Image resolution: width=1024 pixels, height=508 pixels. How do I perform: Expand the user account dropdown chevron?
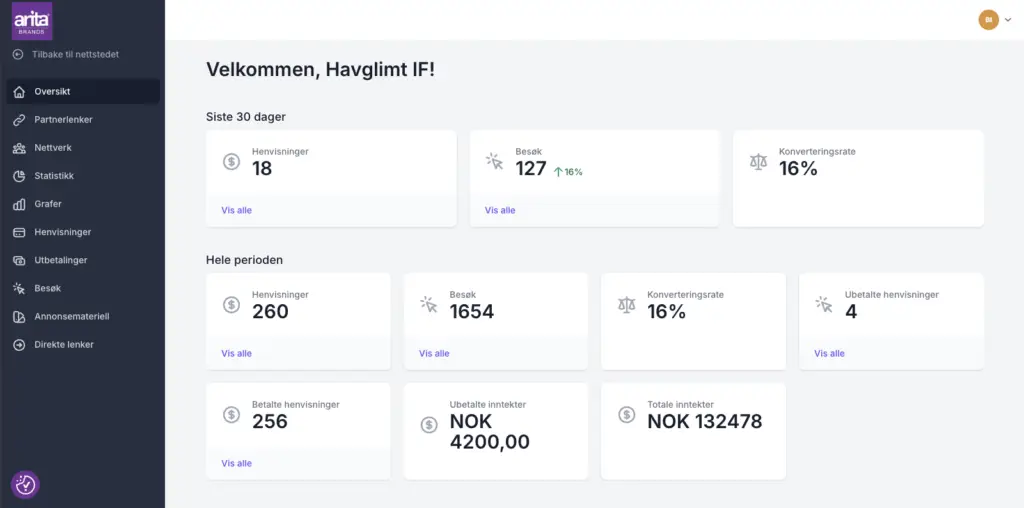click(x=1008, y=20)
